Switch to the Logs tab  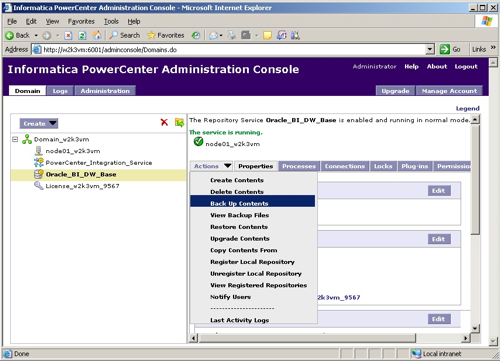(60, 91)
